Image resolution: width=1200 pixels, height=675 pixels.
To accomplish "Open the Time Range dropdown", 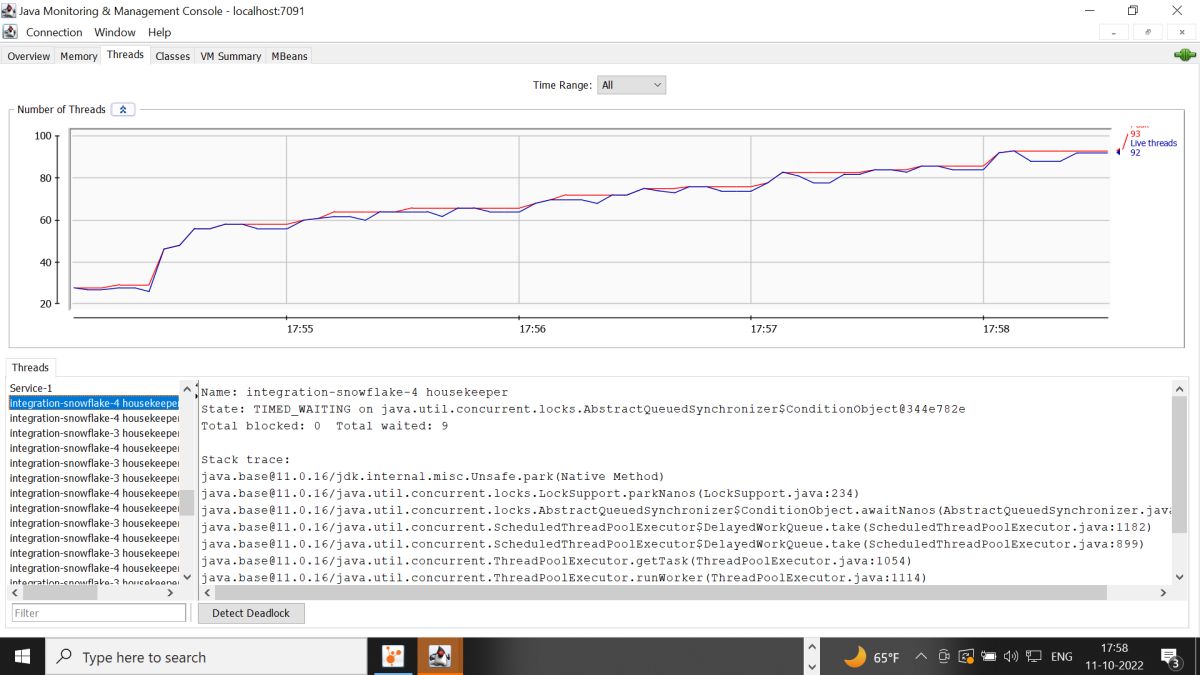I will pyautogui.click(x=631, y=85).
